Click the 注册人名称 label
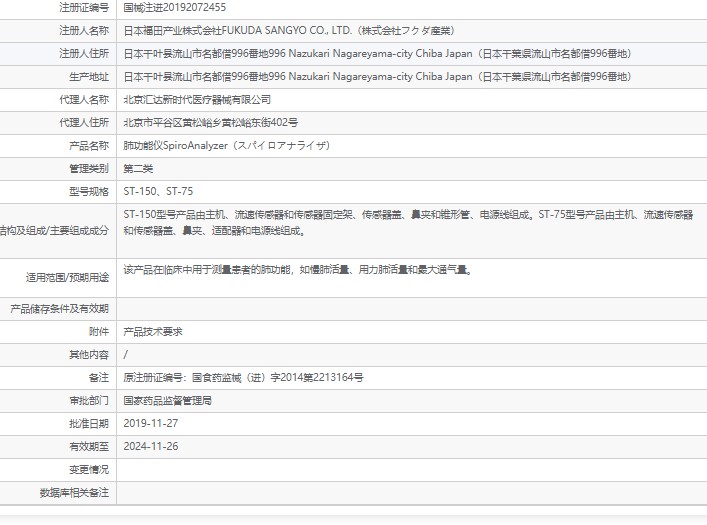707x525 pixels. point(84,31)
